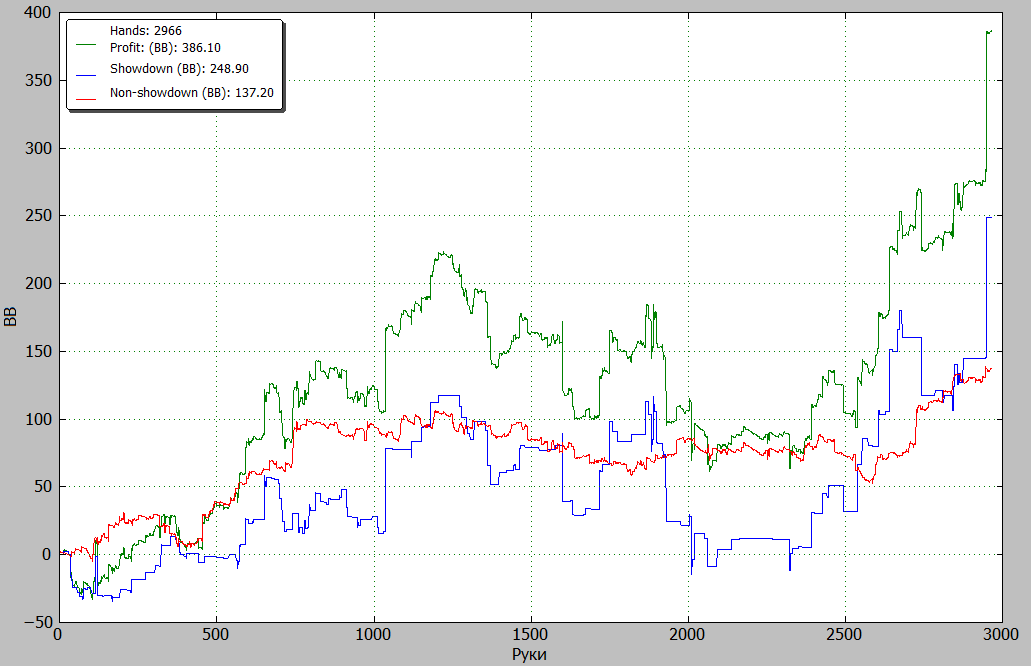Click the 2500 x-axis tick label
This screenshot has height=666, width=1031.
tap(844, 634)
